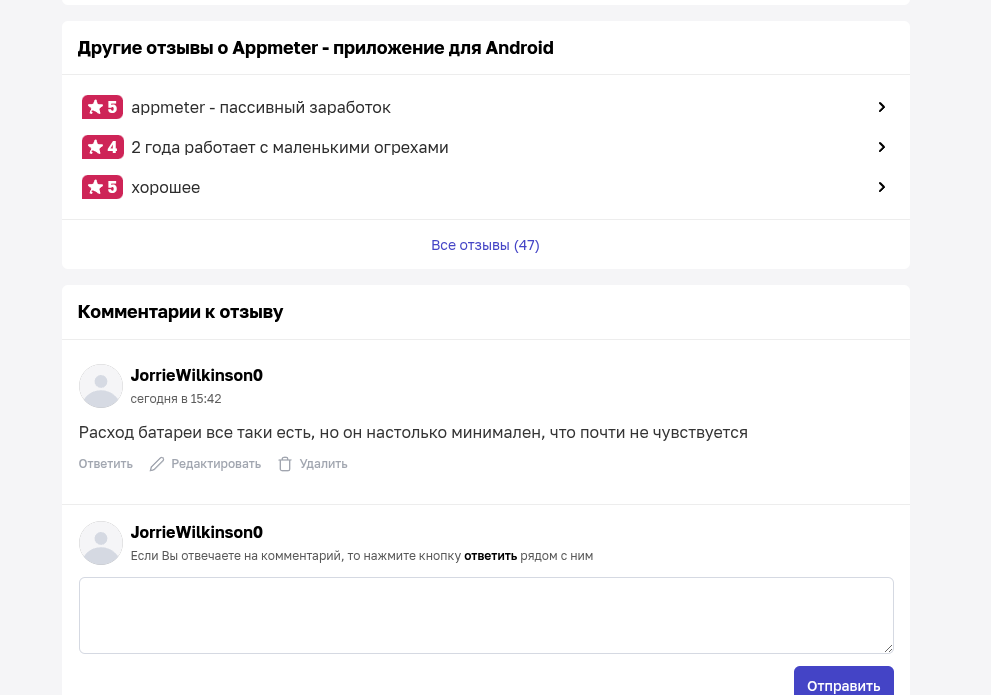The height and width of the screenshot is (695, 991).
Task: View 'Все отзывы (47)' link
Action: pyautogui.click(x=485, y=245)
